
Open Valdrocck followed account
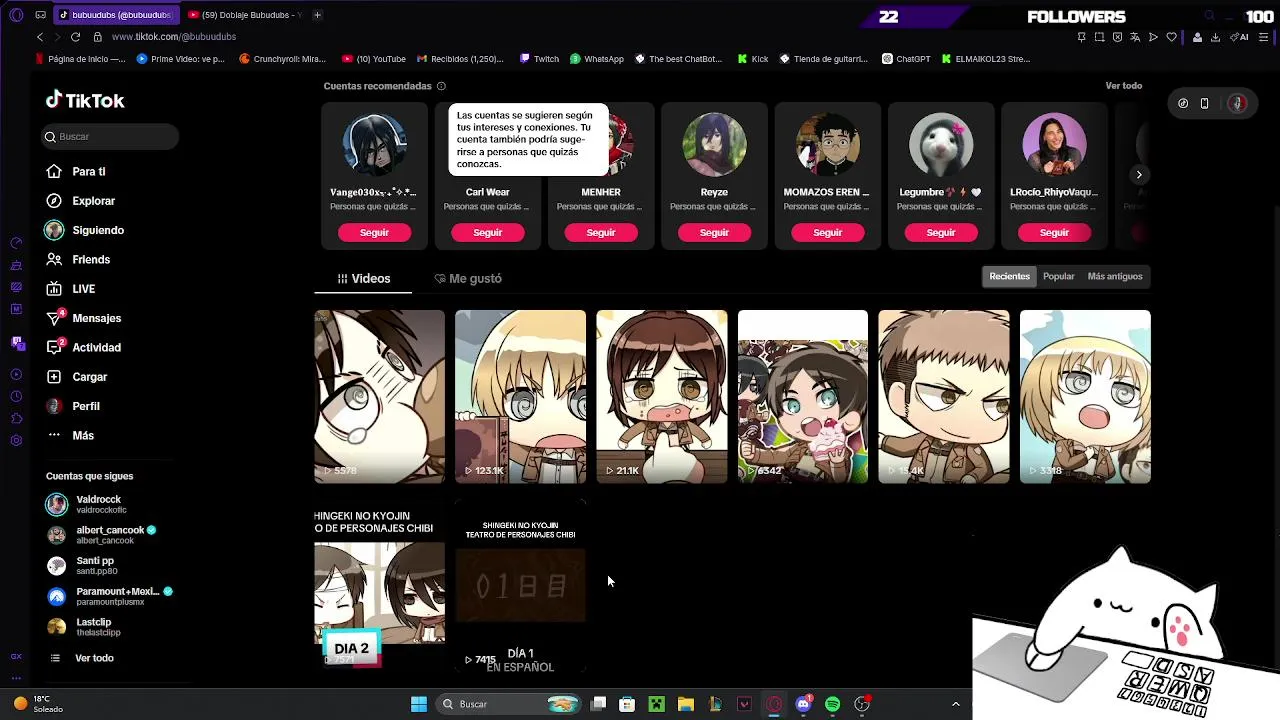(x=86, y=504)
